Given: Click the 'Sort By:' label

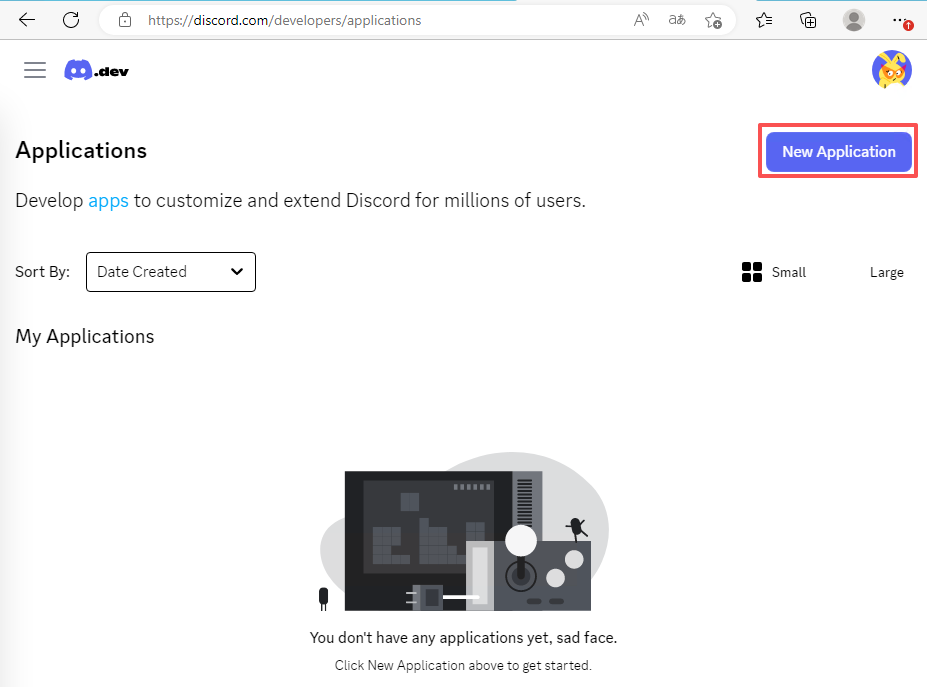Looking at the screenshot, I should tap(43, 272).
